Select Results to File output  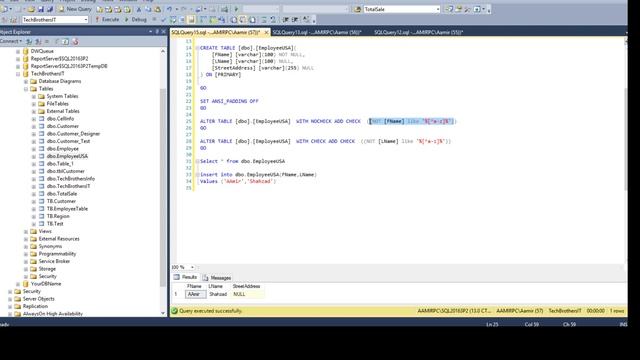pos(252,20)
